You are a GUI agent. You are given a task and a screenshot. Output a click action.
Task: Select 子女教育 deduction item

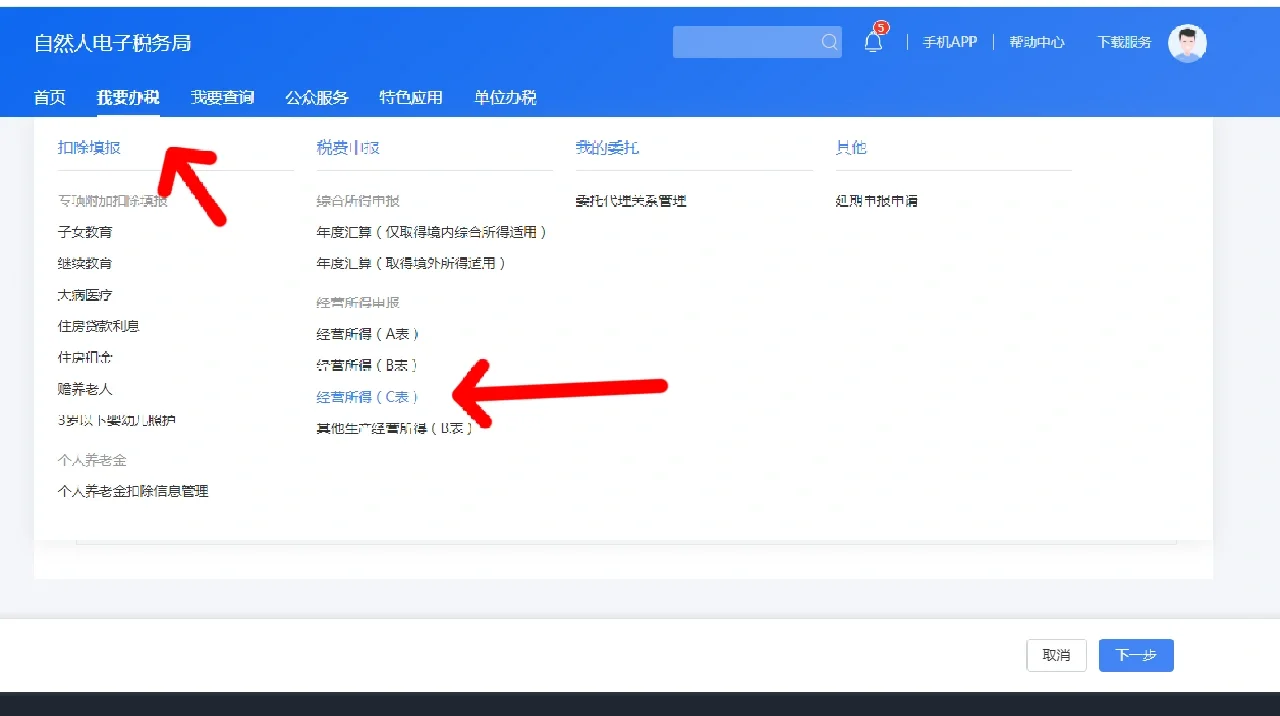[x=85, y=232]
